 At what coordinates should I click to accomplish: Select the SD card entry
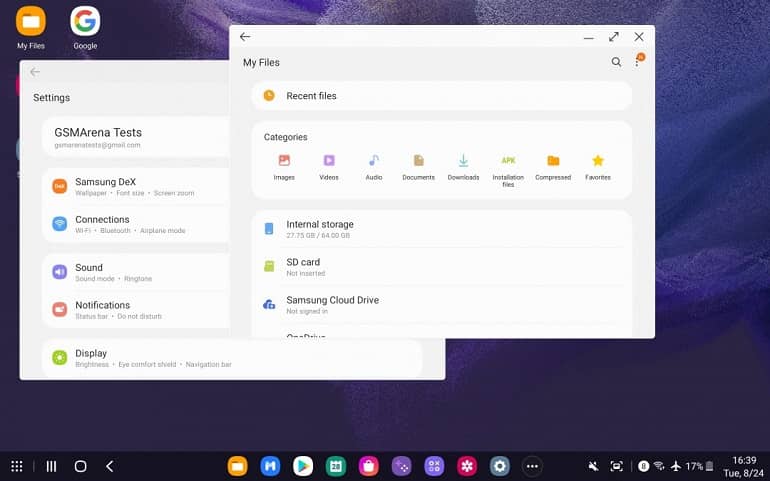pyautogui.click(x=441, y=267)
